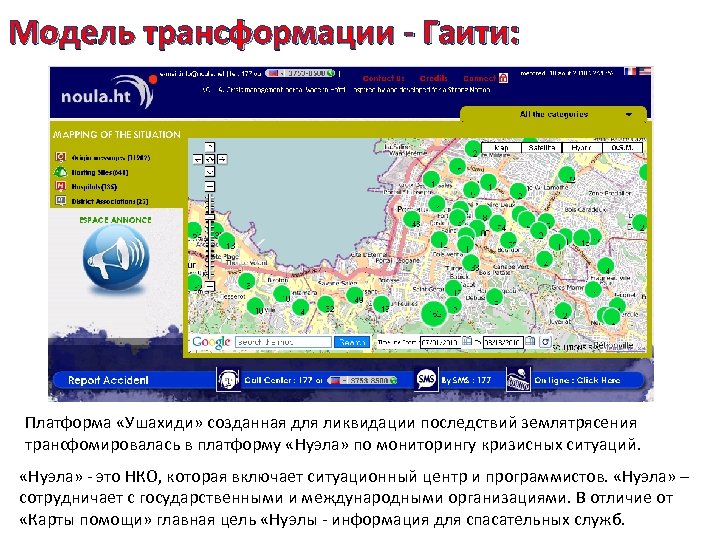Viewport: 720px width, 540px height.
Task: Click the noula.ht logo
Action: pos(108,92)
